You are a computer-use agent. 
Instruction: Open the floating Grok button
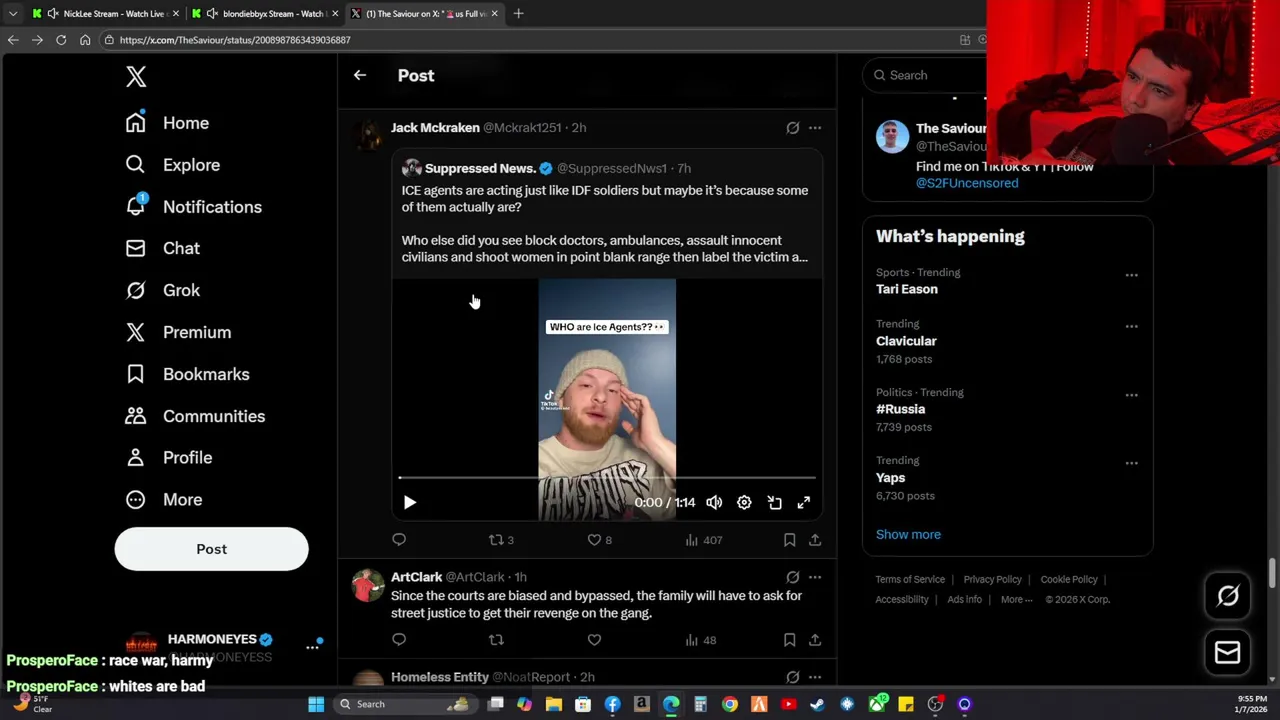point(1227,596)
